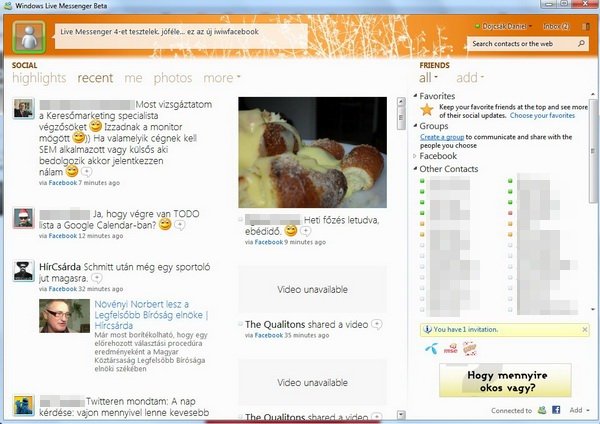Click the Windows Live Messenger title bar icon
The height and width of the screenshot is (424, 600).
pos(8,6)
